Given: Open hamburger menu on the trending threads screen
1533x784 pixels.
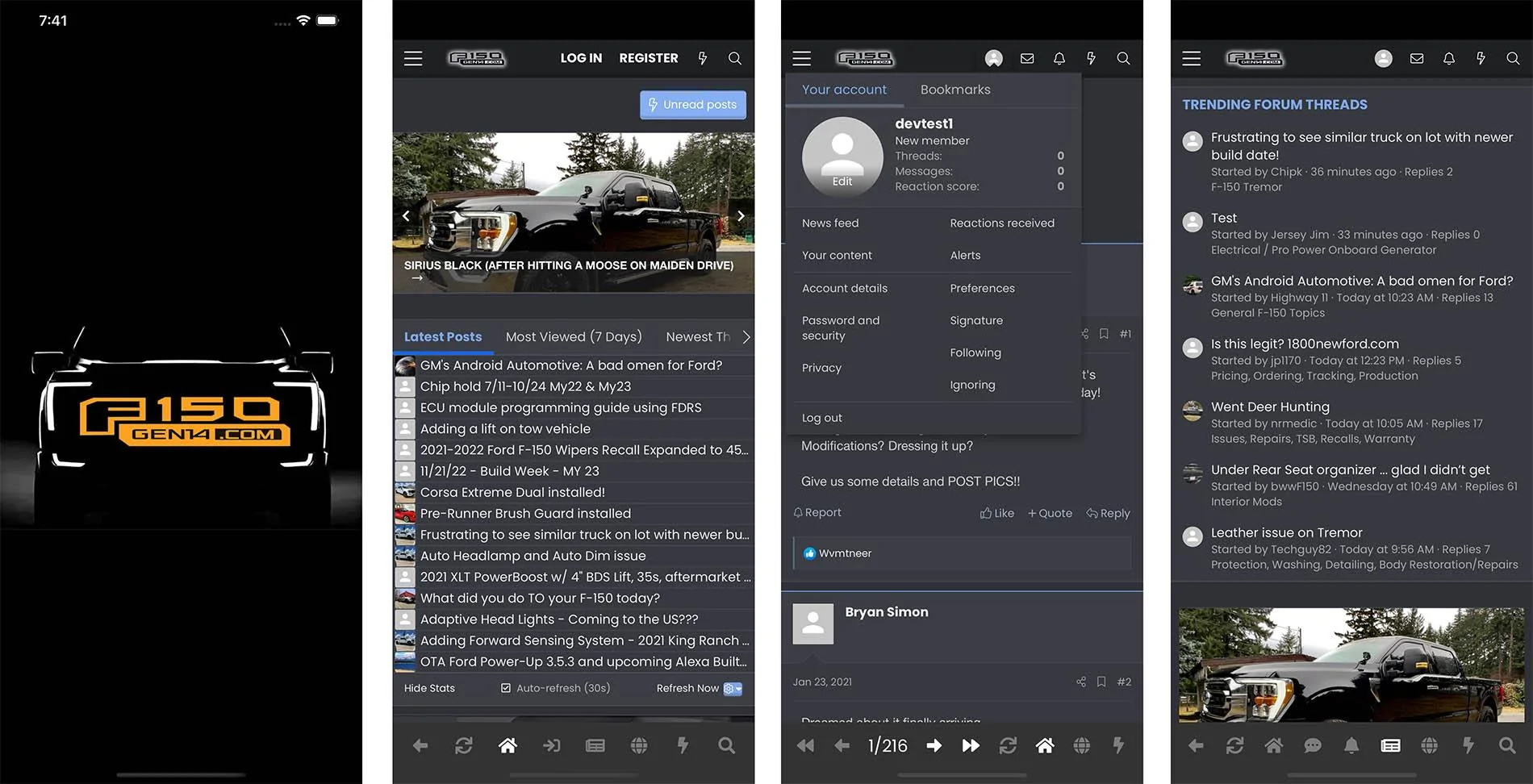Looking at the screenshot, I should click(x=1192, y=58).
